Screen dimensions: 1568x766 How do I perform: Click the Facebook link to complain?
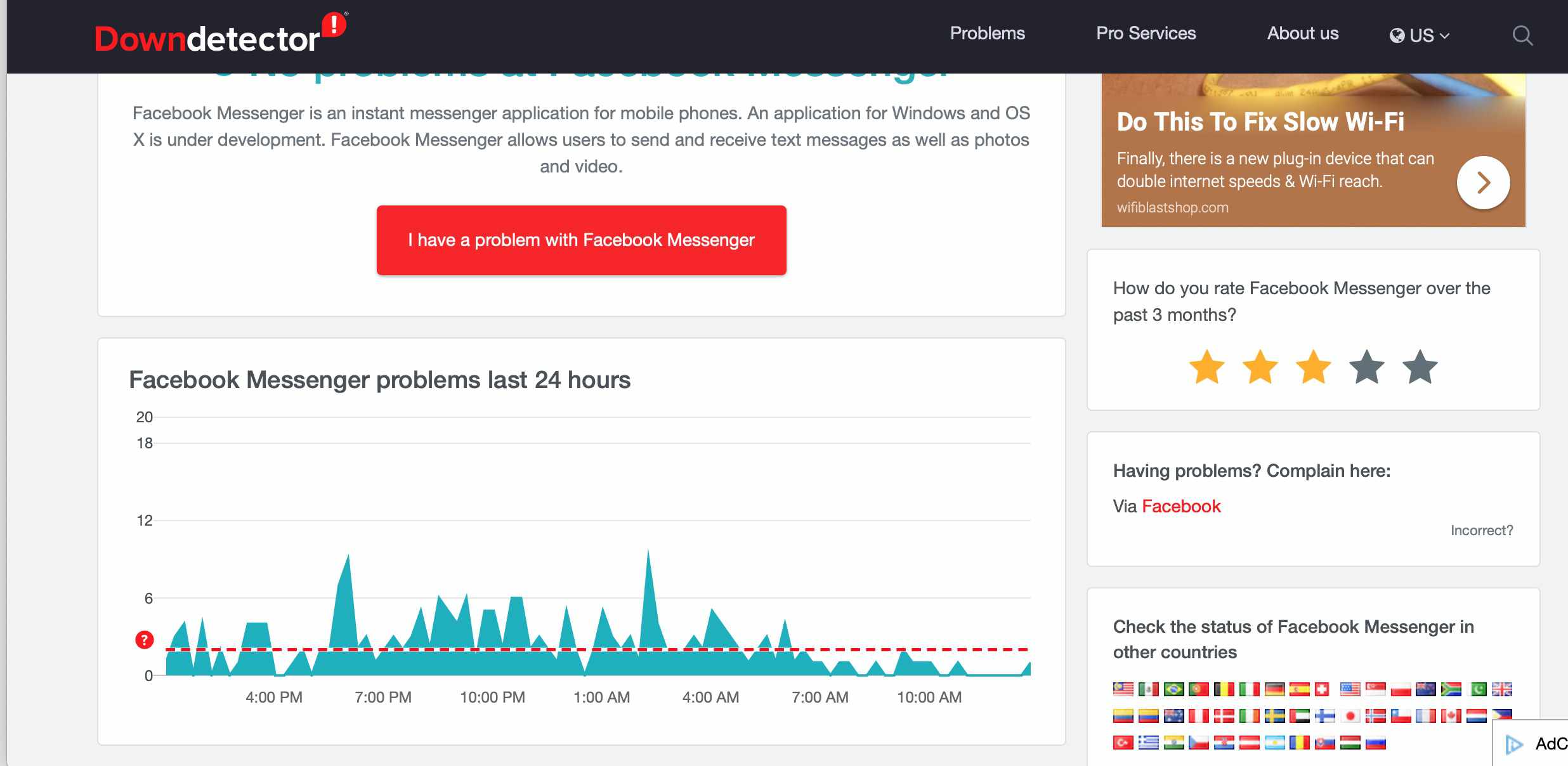1181,505
